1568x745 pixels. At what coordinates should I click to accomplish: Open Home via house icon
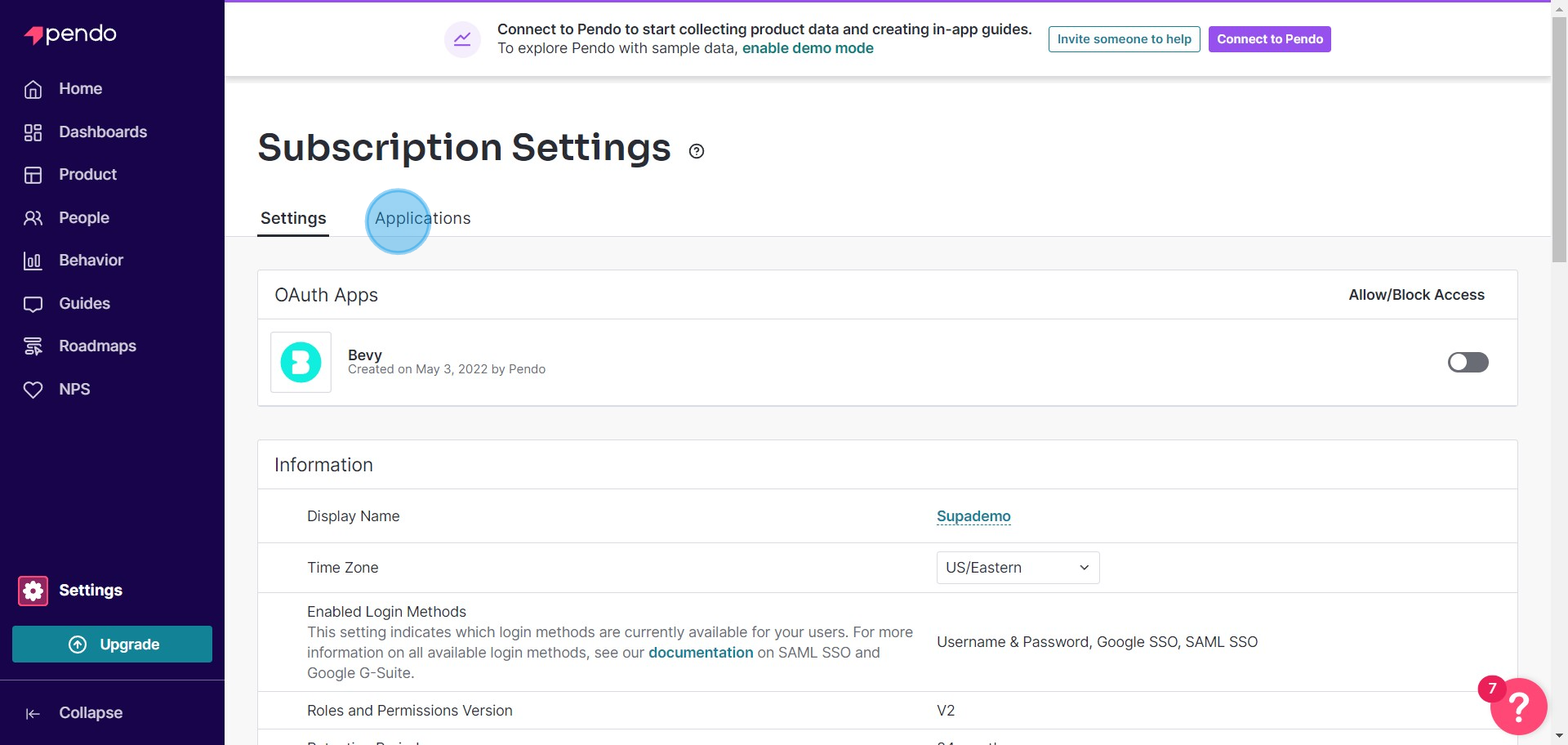pos(33,89)
